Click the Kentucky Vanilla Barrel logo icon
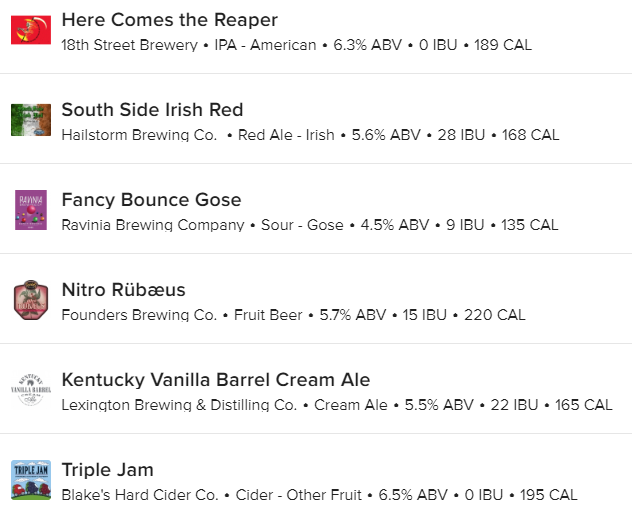632x516 pixels. (x=31, y=389)
